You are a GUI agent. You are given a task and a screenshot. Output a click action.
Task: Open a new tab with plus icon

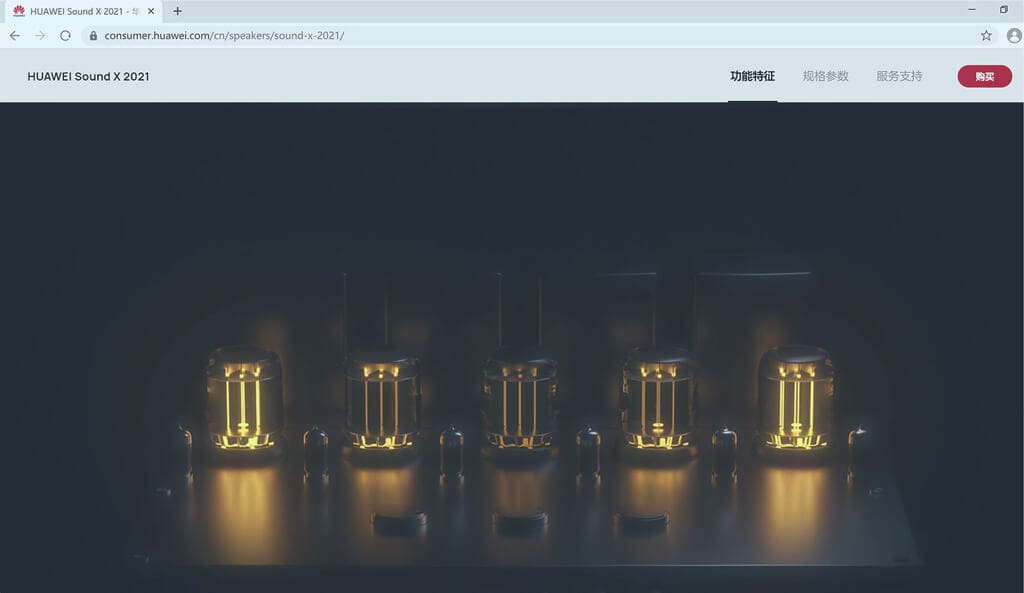tap(178, 11)
